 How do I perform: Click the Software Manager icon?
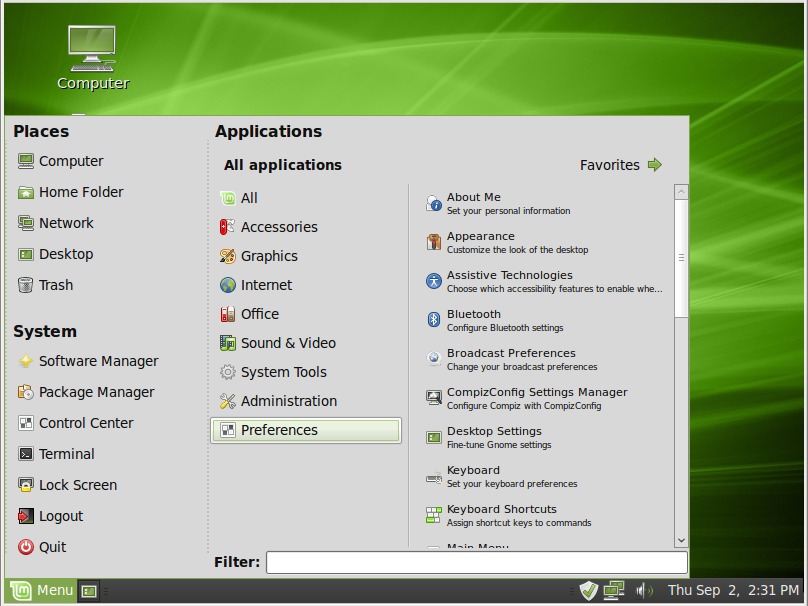(x=26, y=361)
